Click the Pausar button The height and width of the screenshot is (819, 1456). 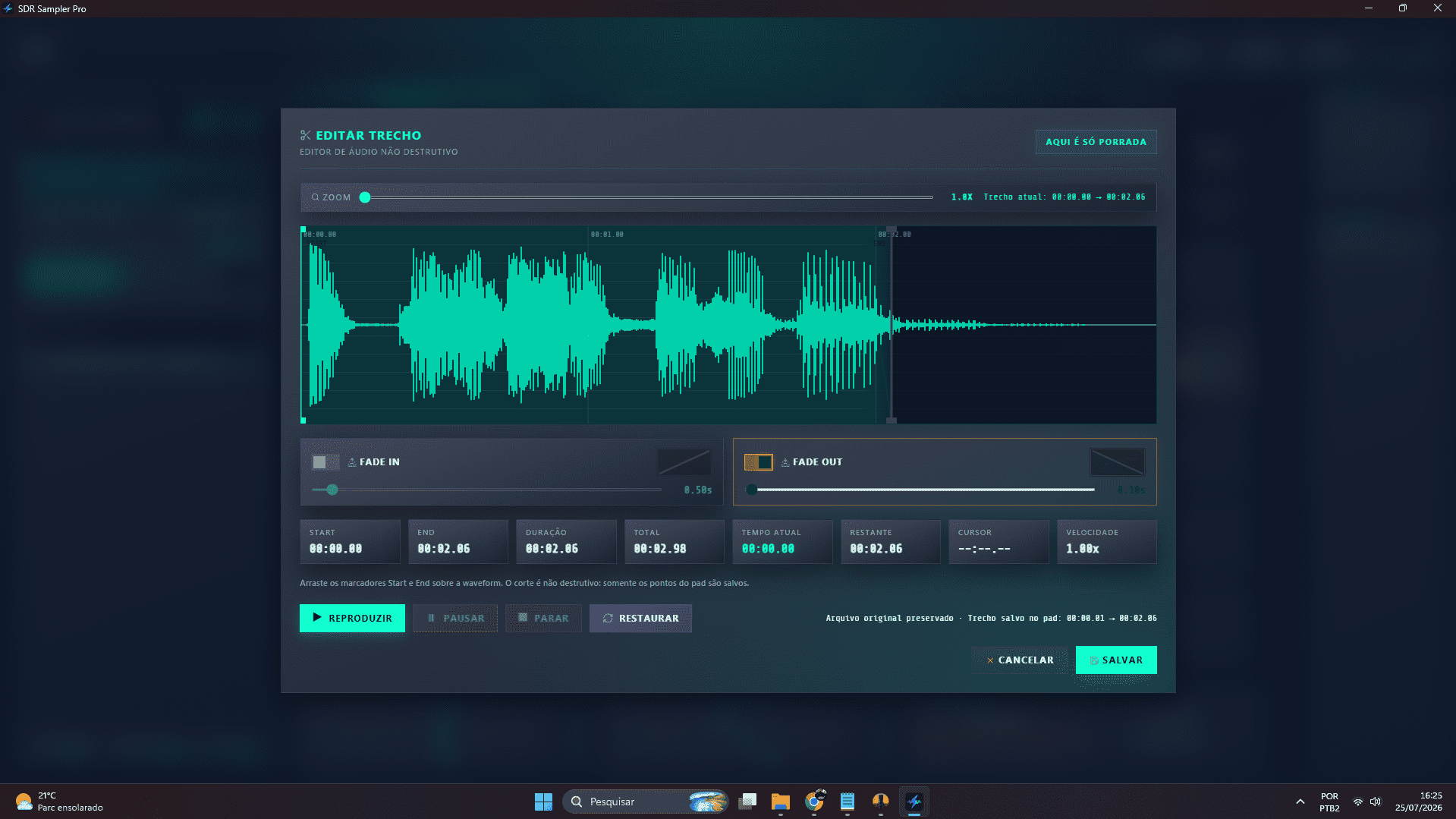click(x=455, y=618)
